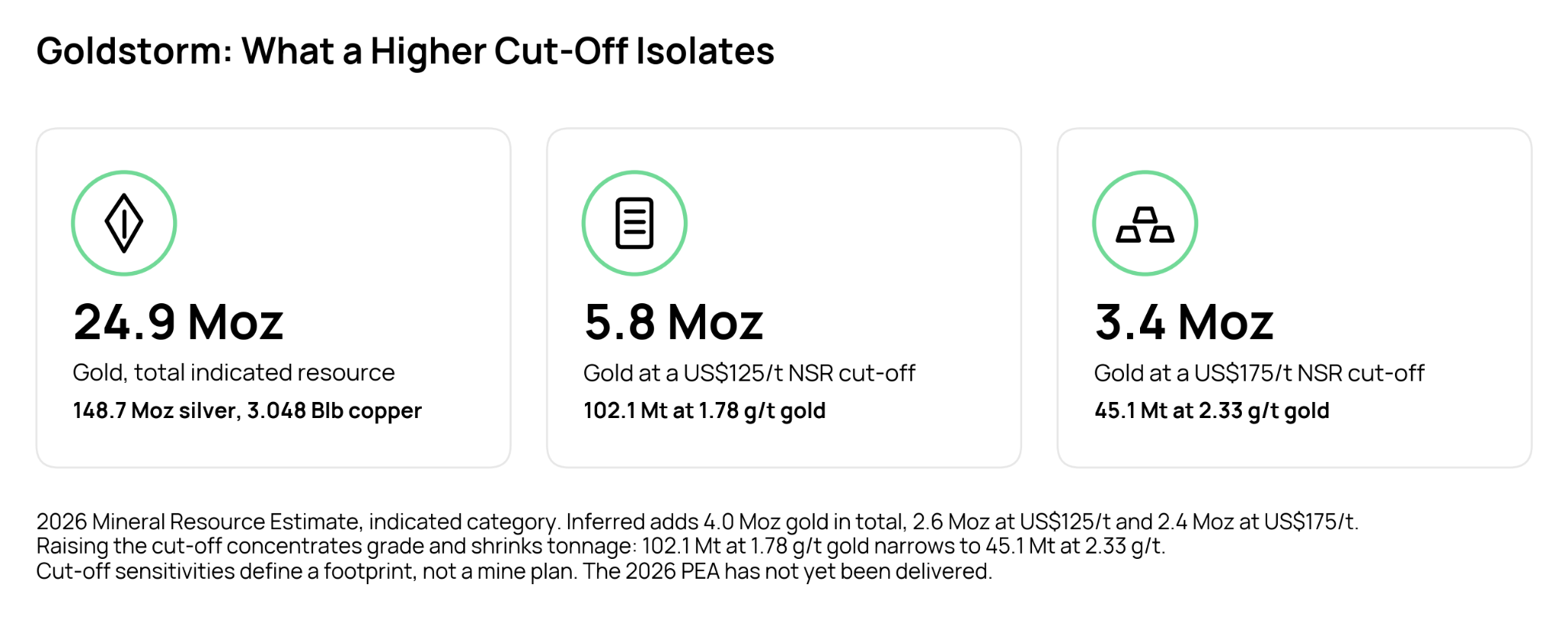Viewport: 1568px width, 624px height.
Task: Click '45.1 Mt at 2.33 g/t gold' bold text
Action: (1212, 411)
